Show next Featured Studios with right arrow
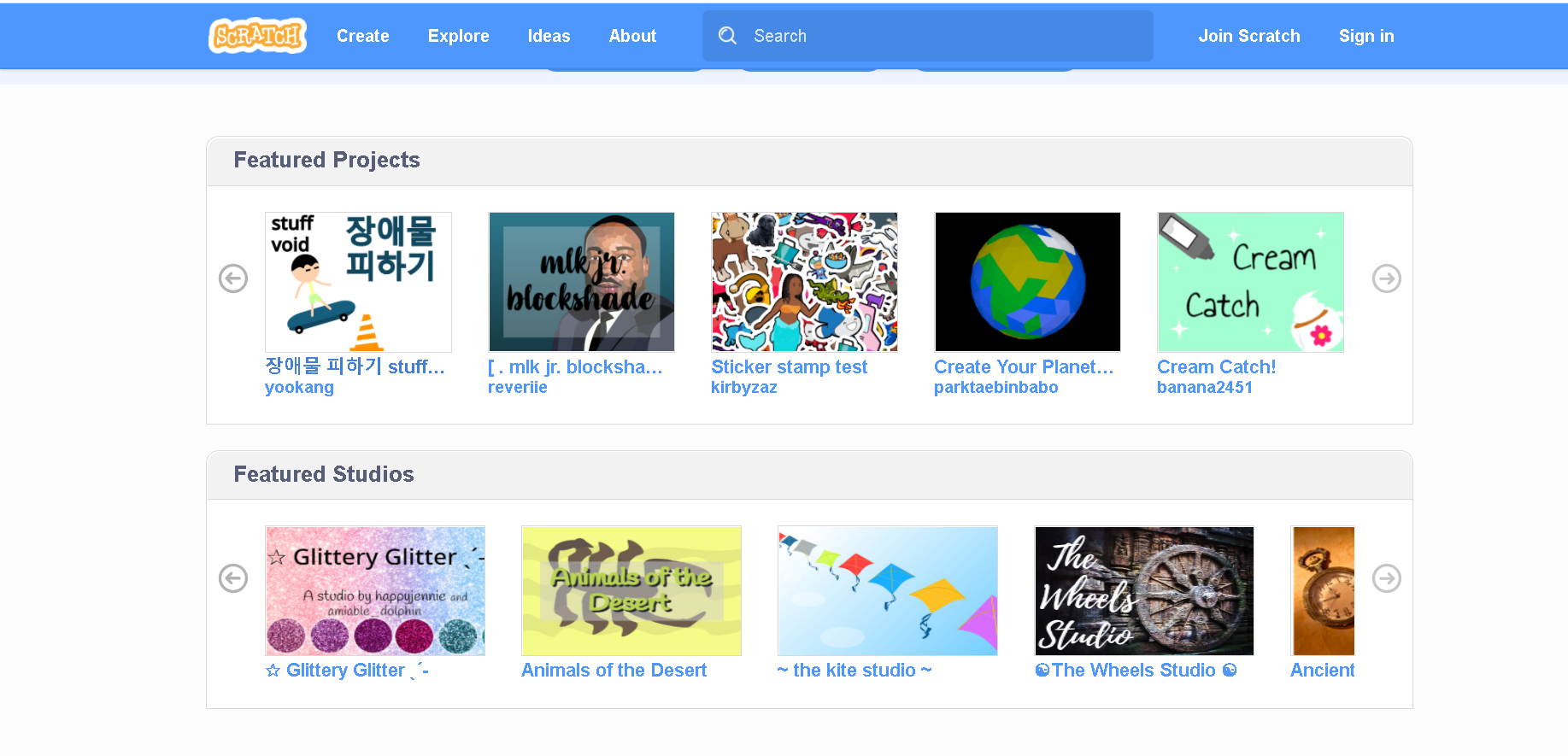 pos(1386,578)
